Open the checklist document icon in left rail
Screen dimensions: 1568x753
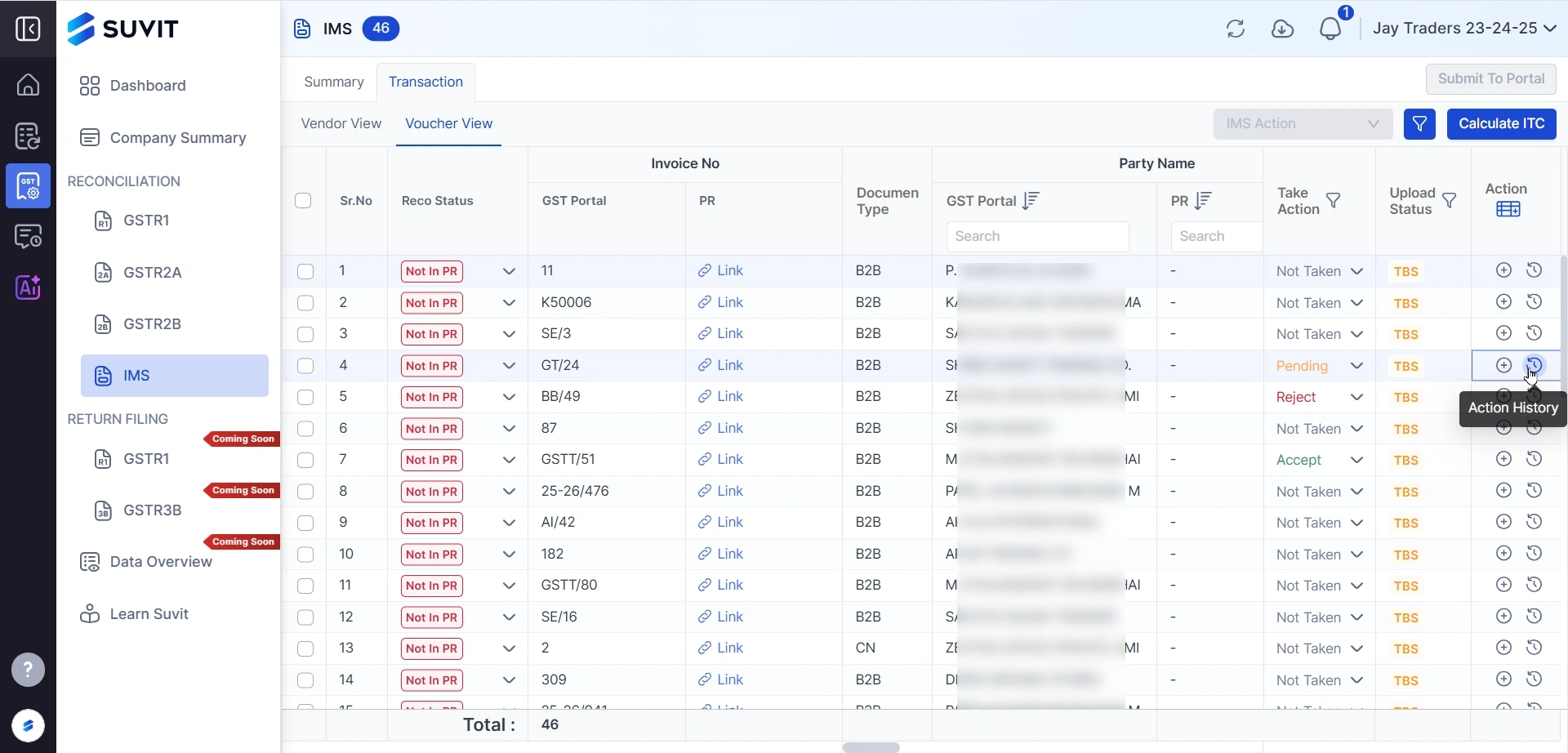[x=28, y=136]
